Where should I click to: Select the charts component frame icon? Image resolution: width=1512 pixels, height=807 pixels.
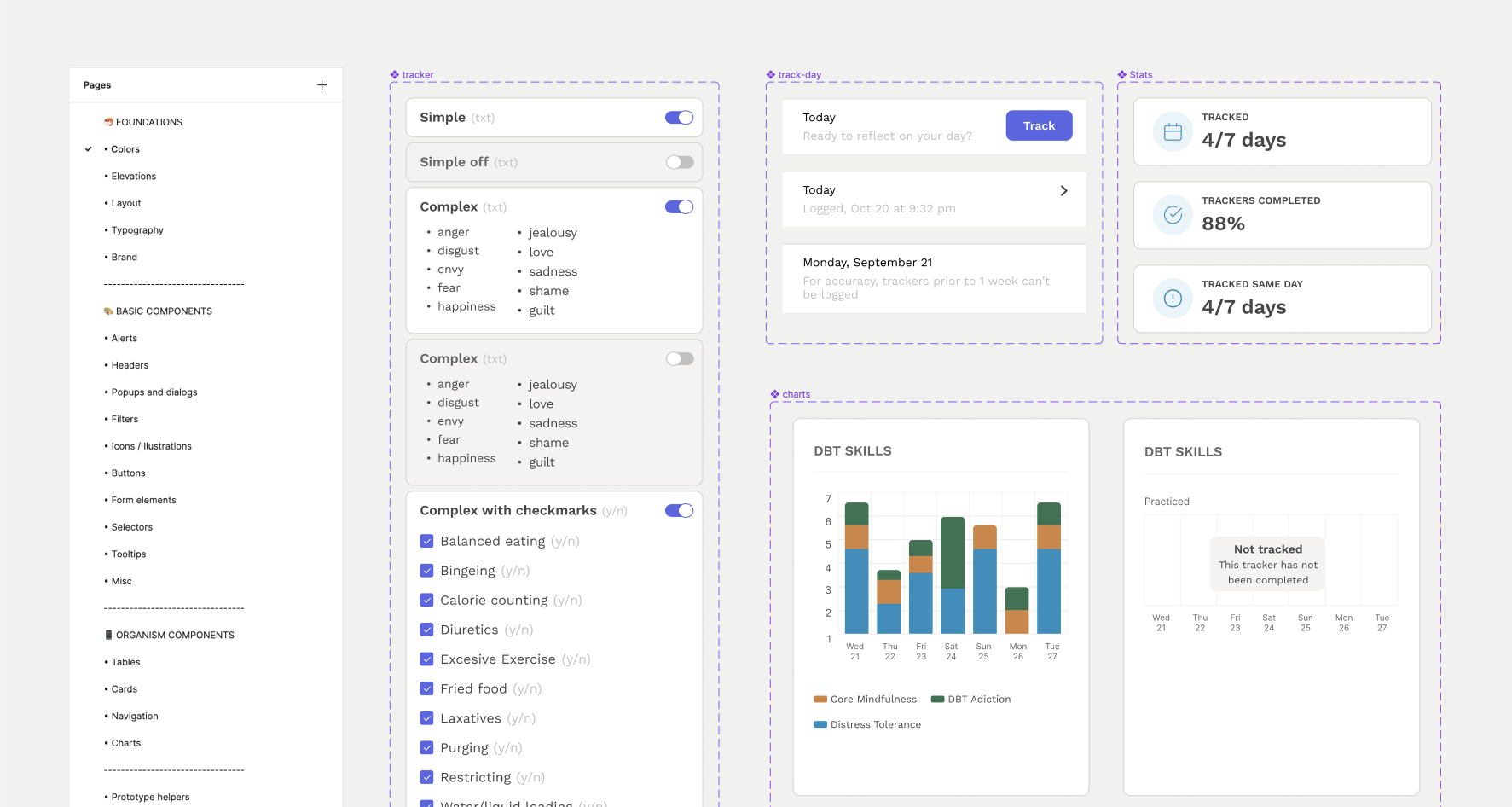[775, 394]
